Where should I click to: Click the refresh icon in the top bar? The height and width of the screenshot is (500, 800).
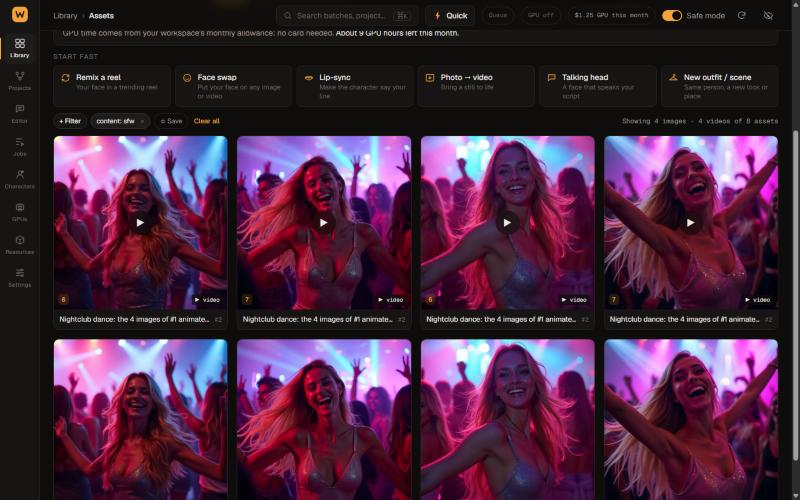pos(742,16)
